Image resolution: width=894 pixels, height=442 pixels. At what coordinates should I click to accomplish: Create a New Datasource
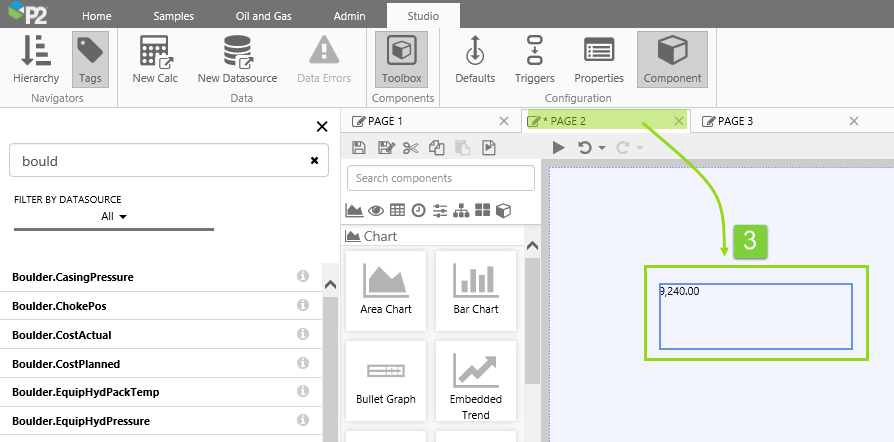click(x=237, y=59)
